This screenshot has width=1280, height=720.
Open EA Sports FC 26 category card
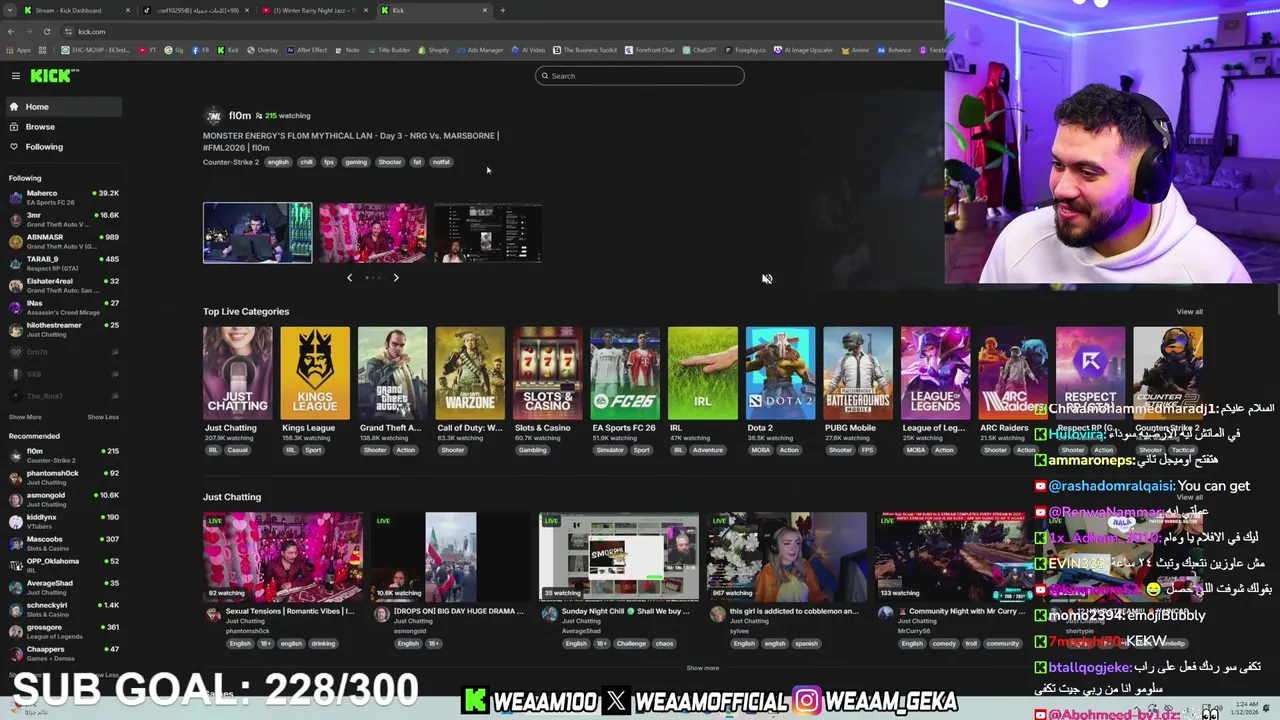(x=625, y=373)
